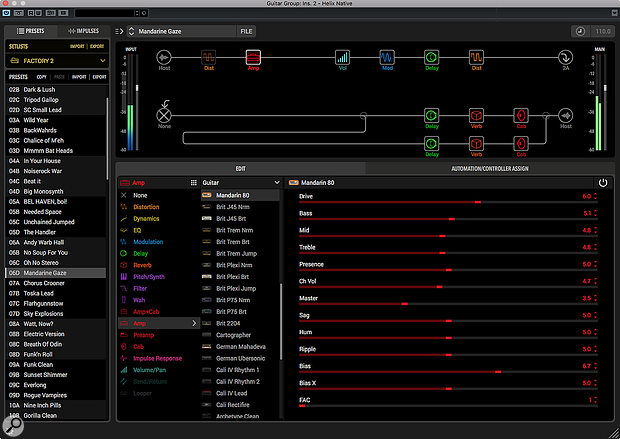The width and height of the screenshot is (620, 439).
Task: Open the Guitar amp subcategory dropdown
Action: (241, 183)
